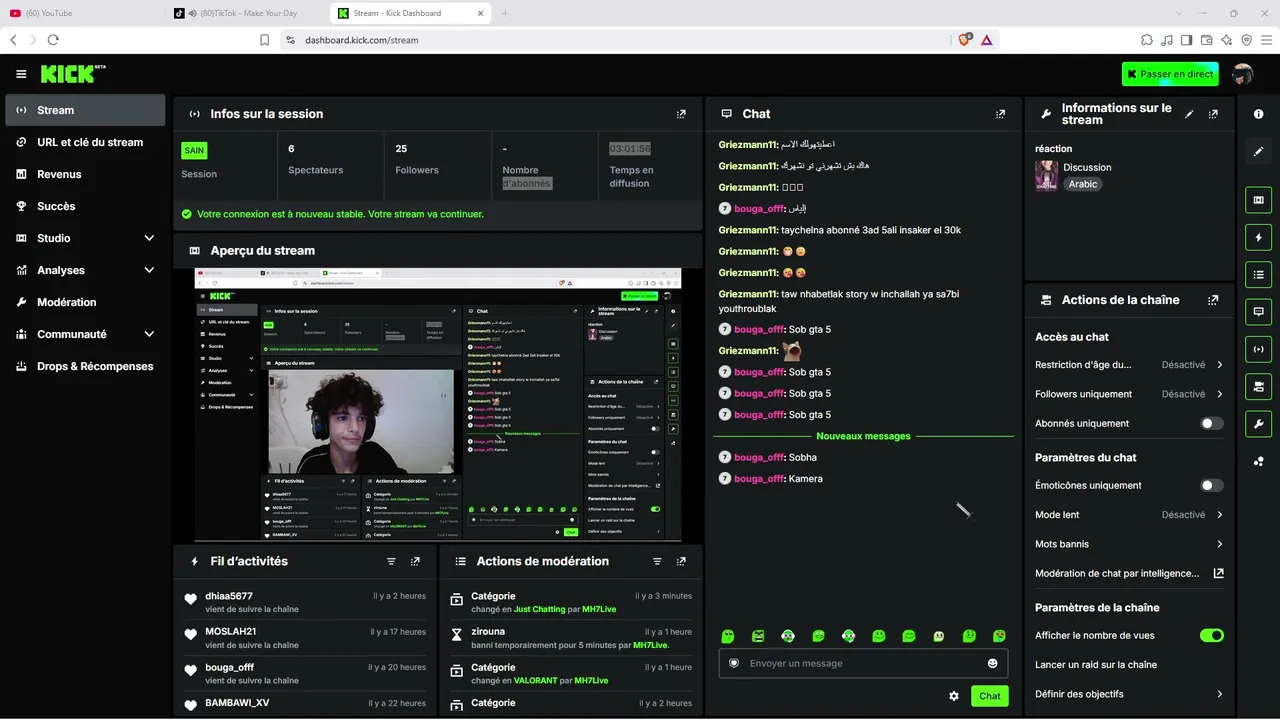Screen dimensions: 1280x720
Task: Open Restriction d'âge options chevron
Action: (1220, 365)
